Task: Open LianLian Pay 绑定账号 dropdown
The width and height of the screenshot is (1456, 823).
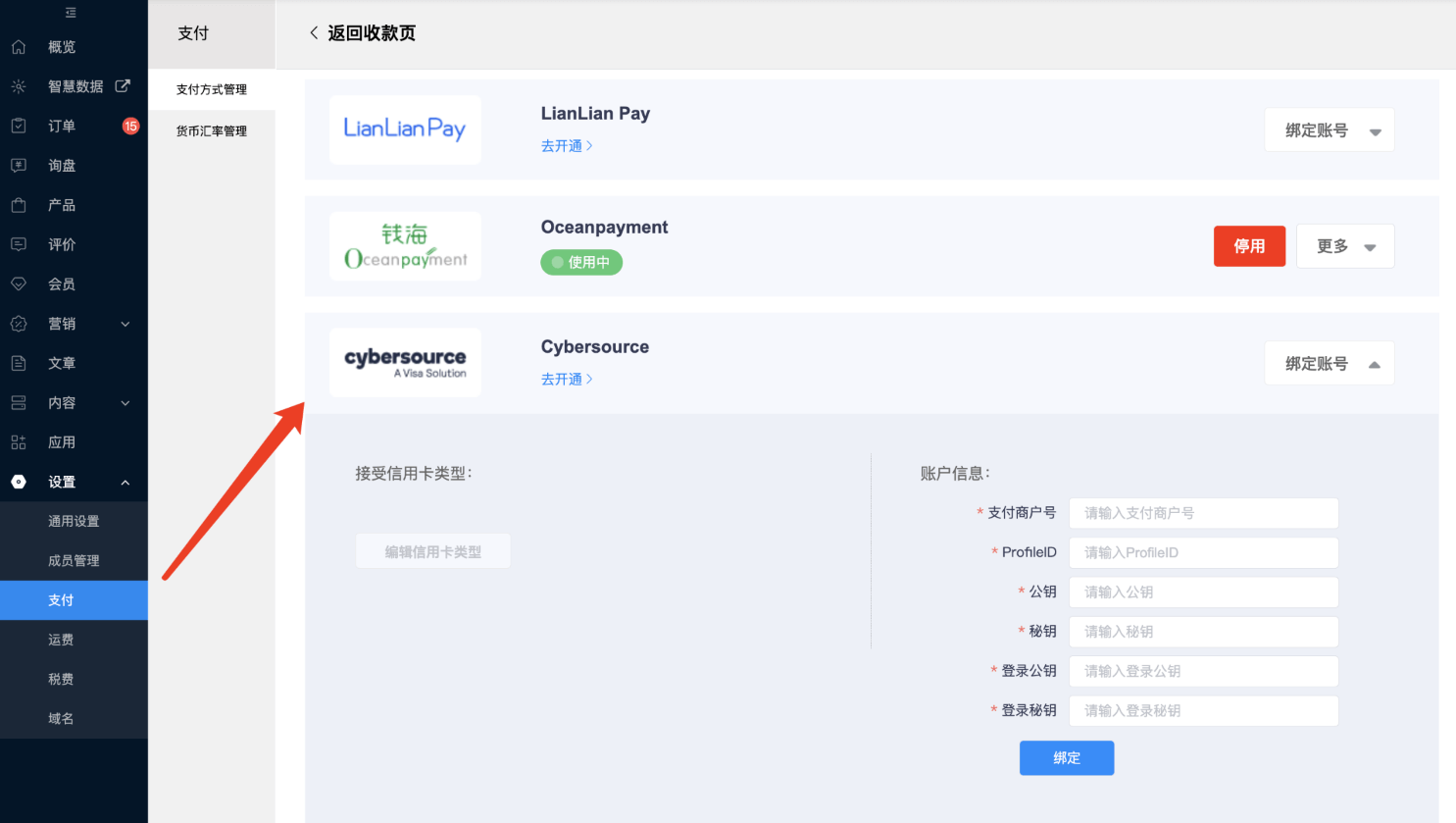Action: pos(1330,130)
